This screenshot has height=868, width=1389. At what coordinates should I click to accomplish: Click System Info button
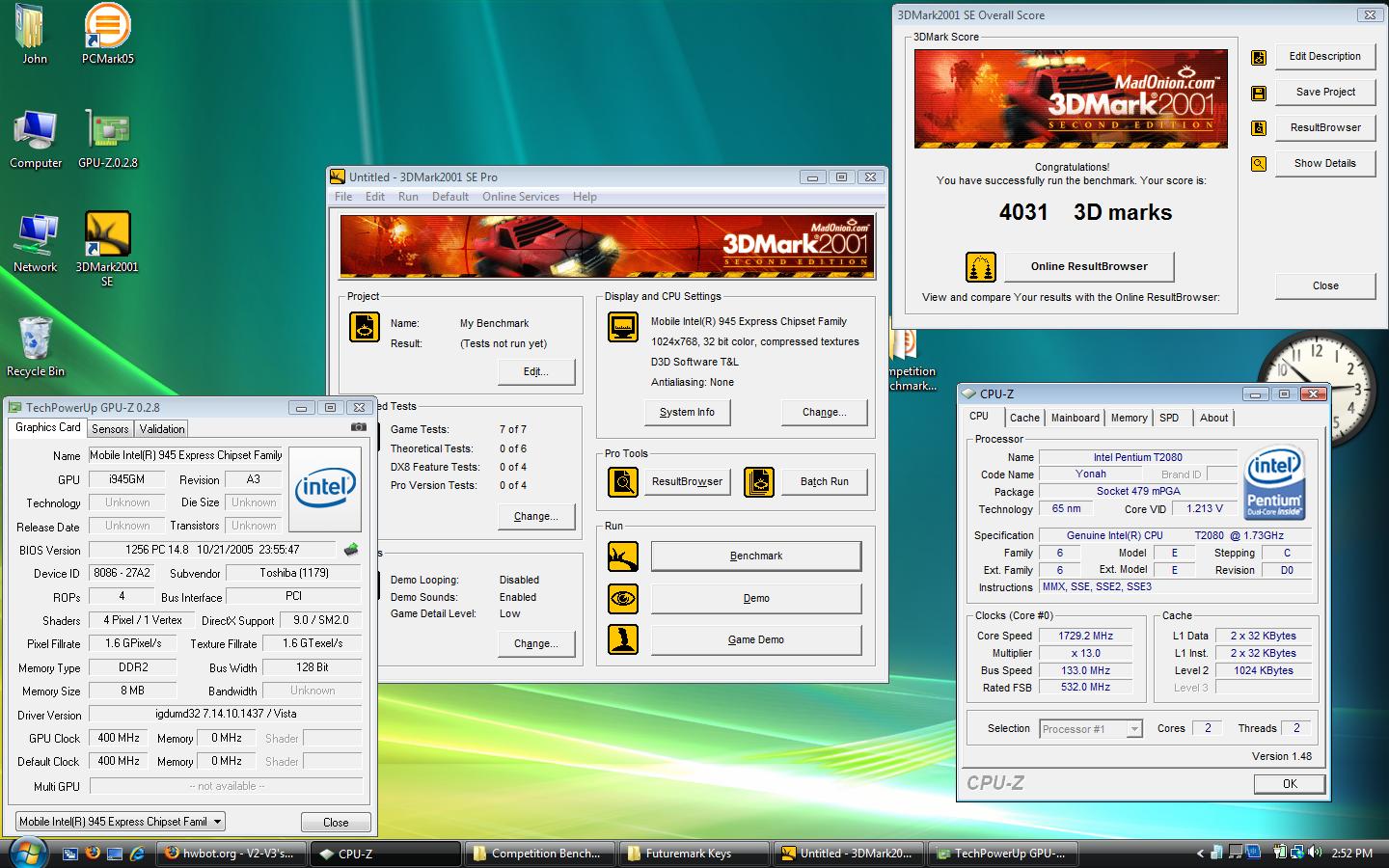pos(688,413)
